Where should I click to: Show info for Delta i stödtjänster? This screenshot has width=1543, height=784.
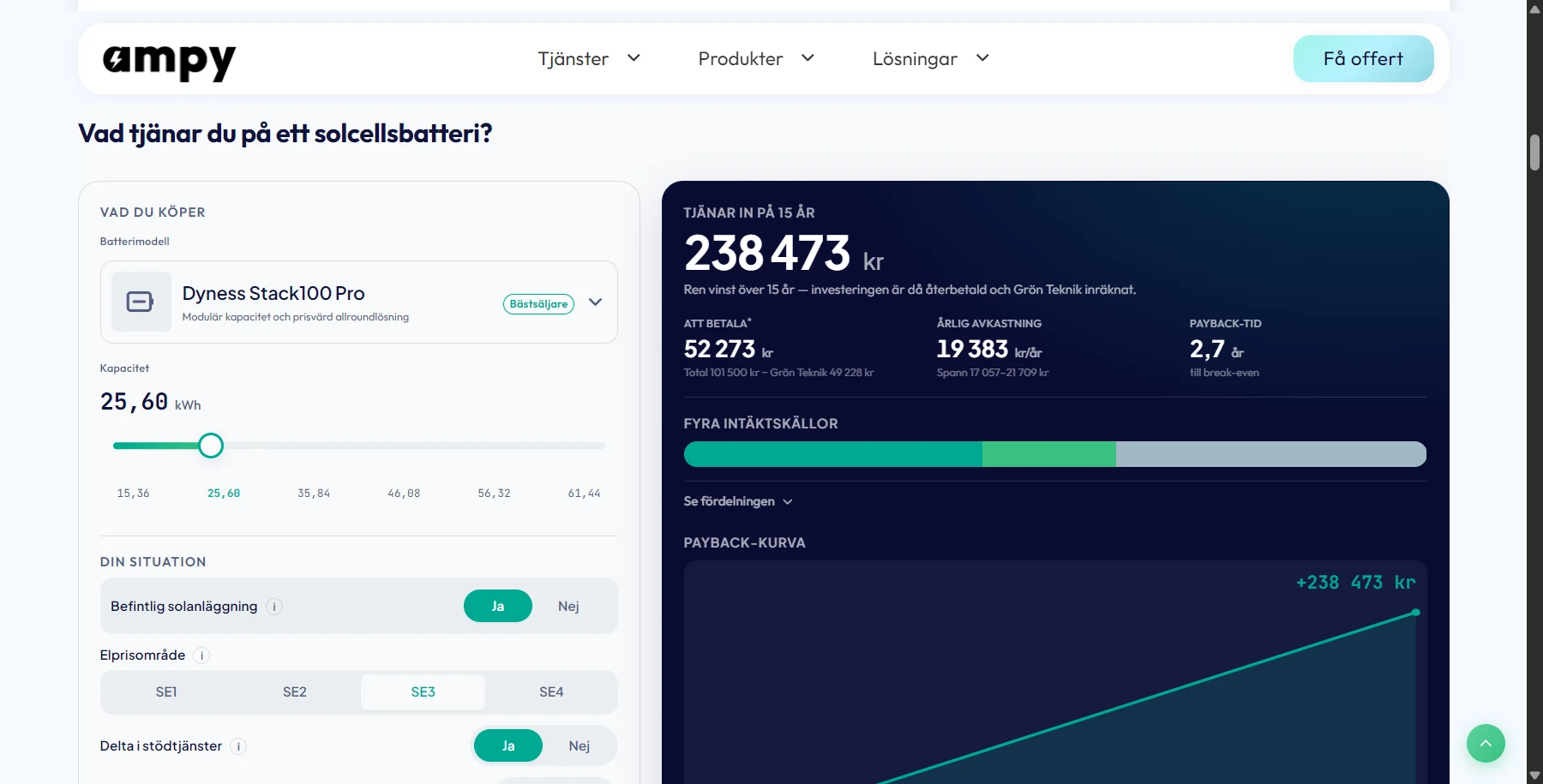[x=239, y=746]
